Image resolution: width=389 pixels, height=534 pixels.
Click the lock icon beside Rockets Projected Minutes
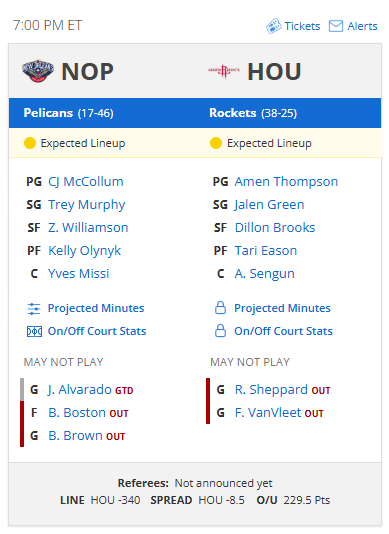point(220,308)
